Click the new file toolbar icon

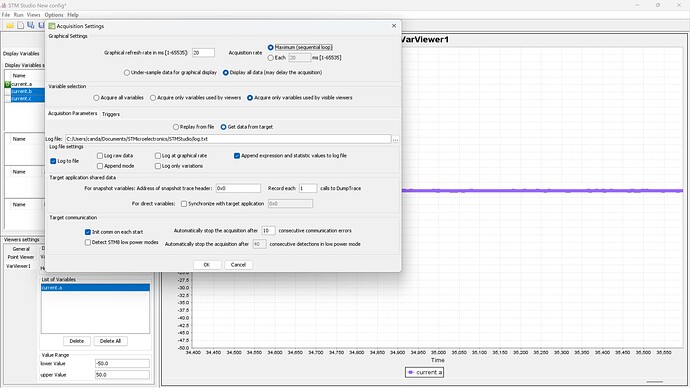click(x=20, y=26)
